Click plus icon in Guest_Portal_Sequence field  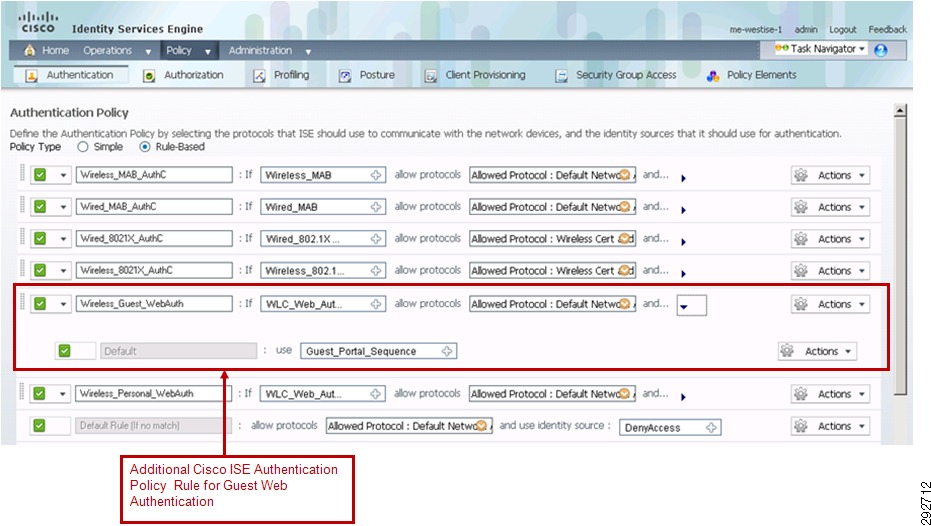tap(447, 351)
